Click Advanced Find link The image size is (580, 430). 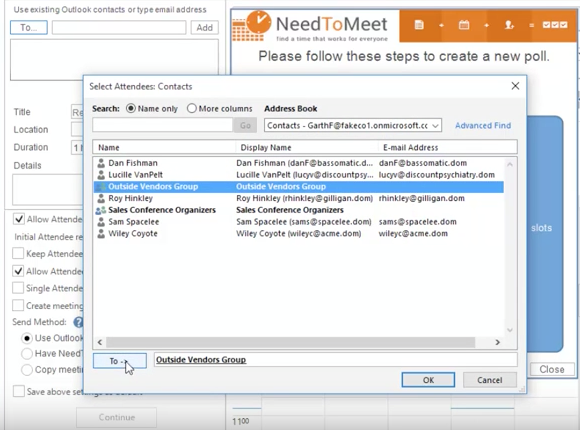(x=483, y=125)
